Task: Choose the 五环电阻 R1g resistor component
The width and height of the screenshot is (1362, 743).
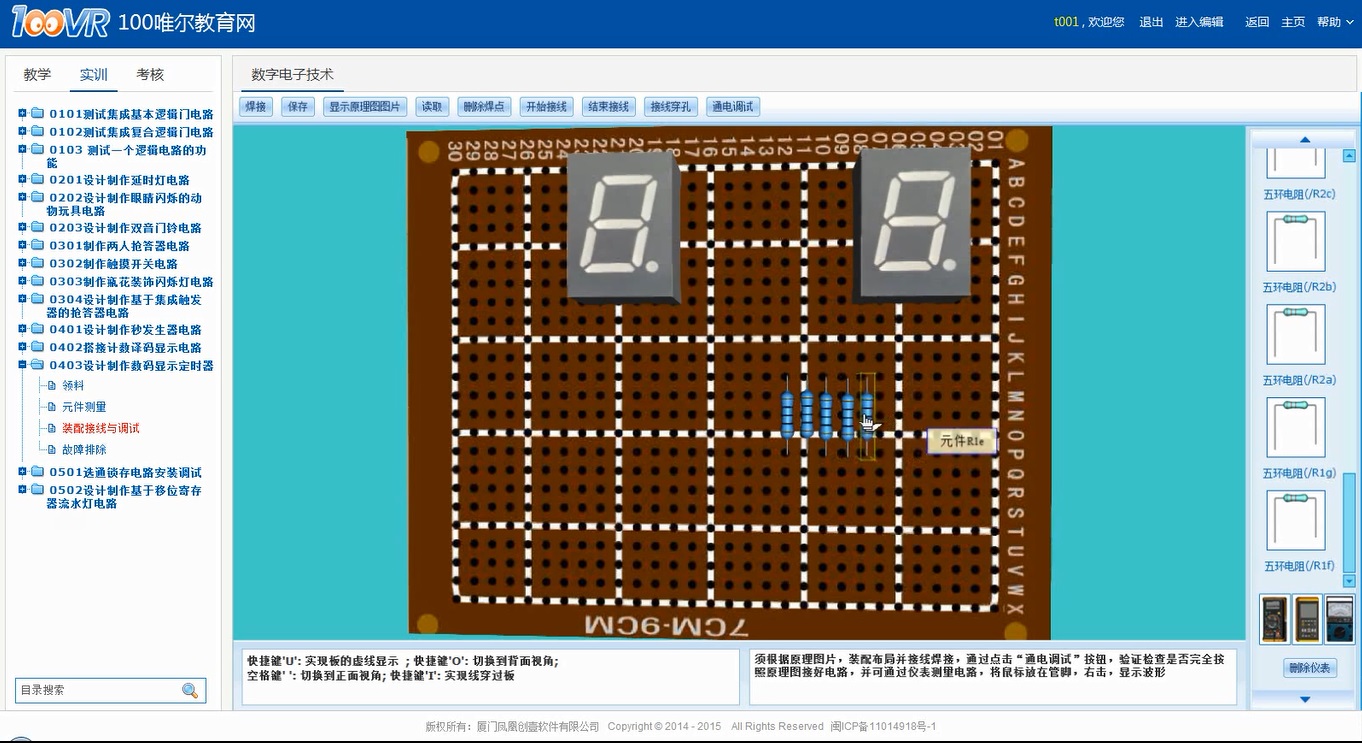Action: click(x=1295, y=427)
